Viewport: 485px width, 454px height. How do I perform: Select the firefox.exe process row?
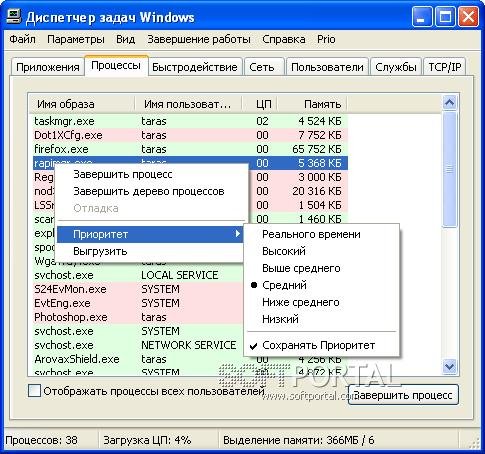coord(190,149)
